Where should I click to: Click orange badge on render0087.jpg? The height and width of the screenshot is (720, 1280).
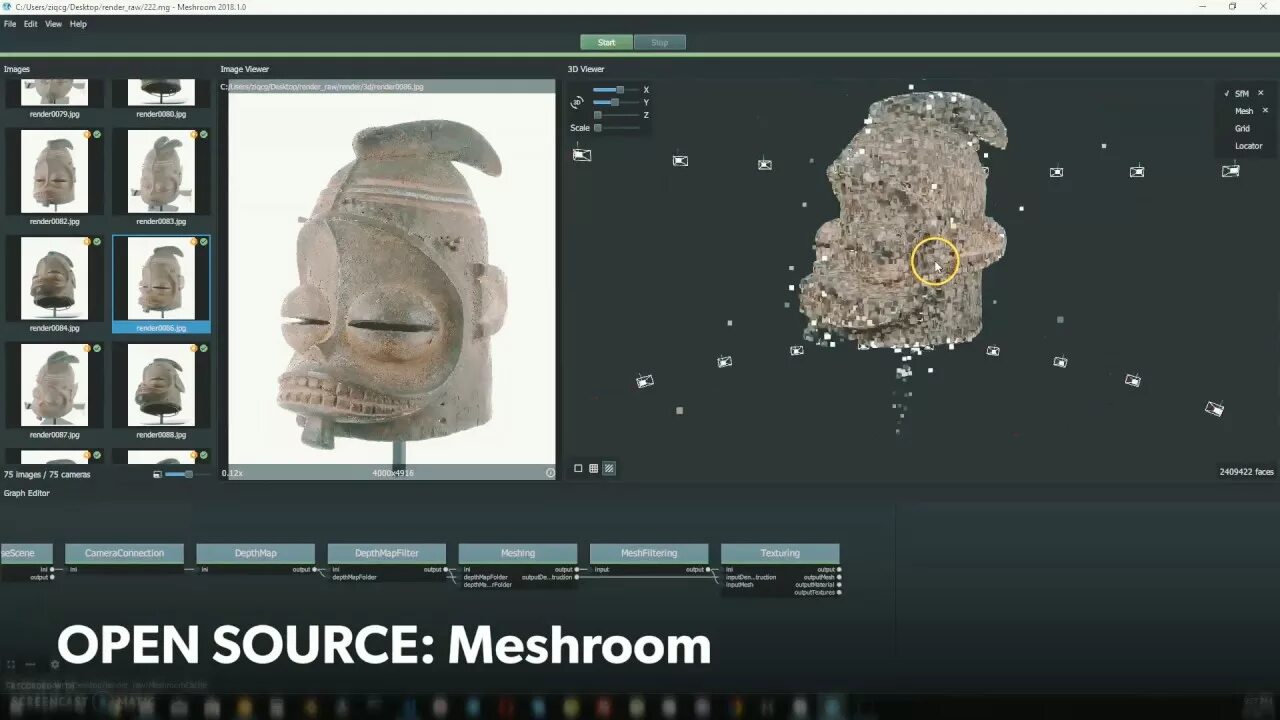click(x=88, y=348)
